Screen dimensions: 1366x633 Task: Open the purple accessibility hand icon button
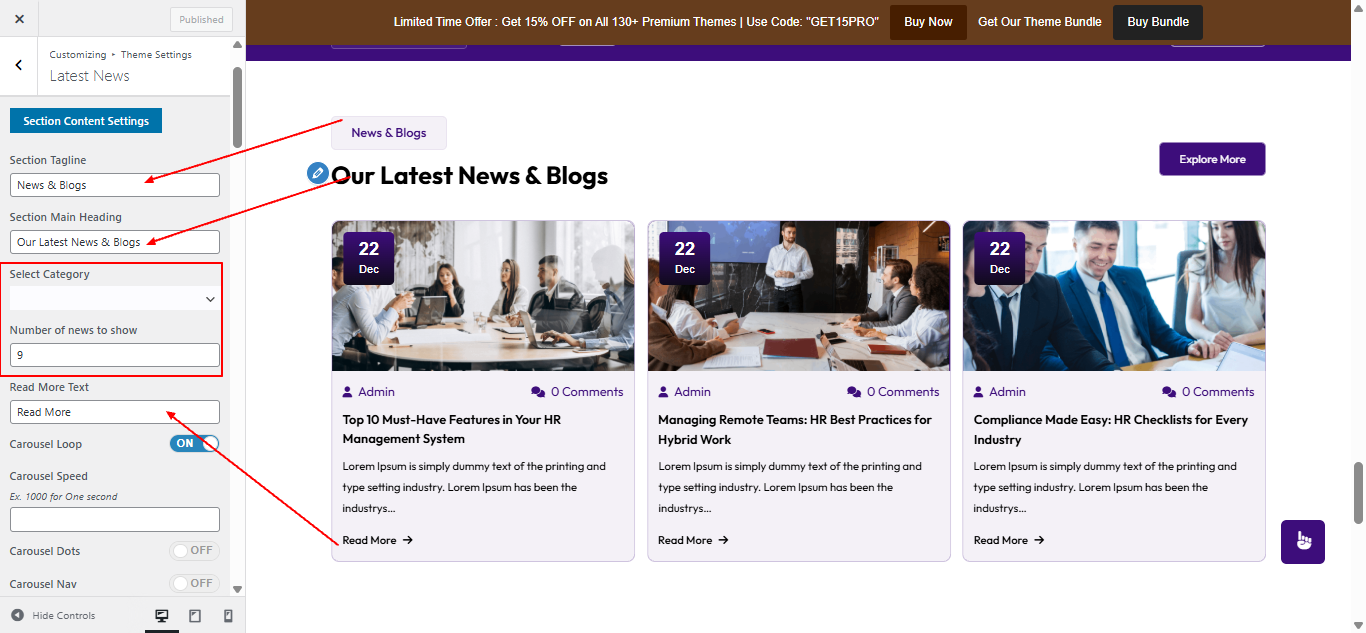click(1302, 542)
